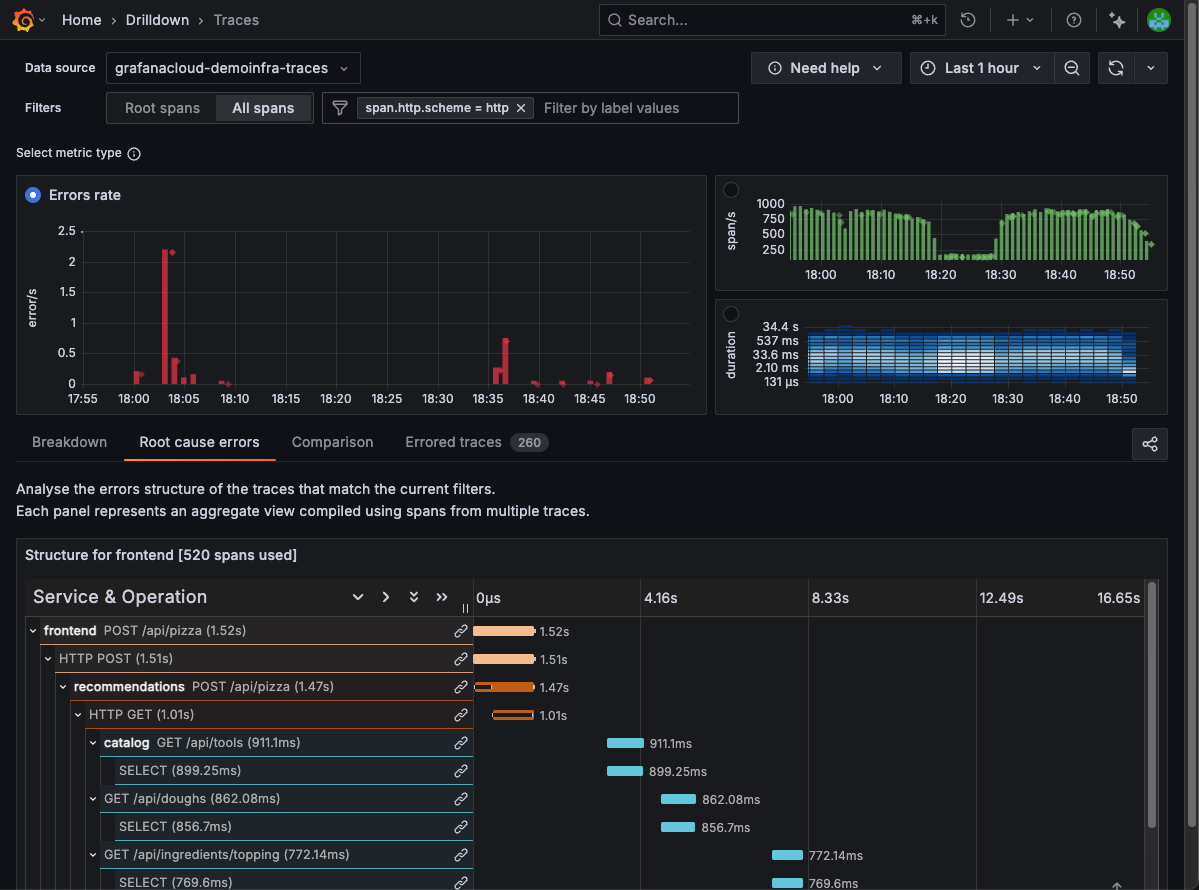Viewport: 1199px width, 890px height.
Task: Open the Last 1 hour time picker
Action: pyautogui.click(x=981, y=67)
